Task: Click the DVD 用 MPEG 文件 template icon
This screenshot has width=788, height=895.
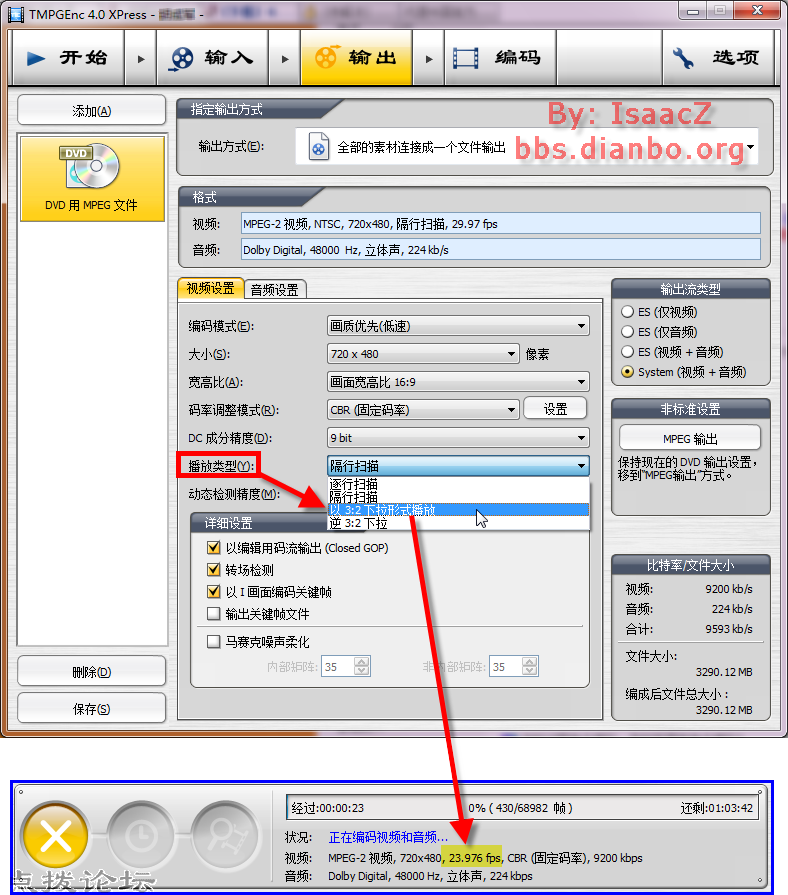Action: [92, 178]
